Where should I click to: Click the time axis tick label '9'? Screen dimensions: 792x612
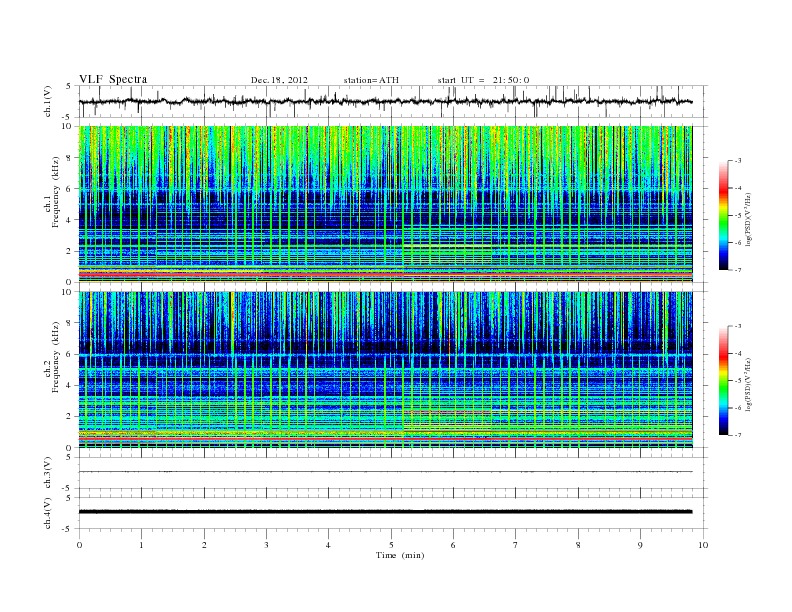coord(640,545)
